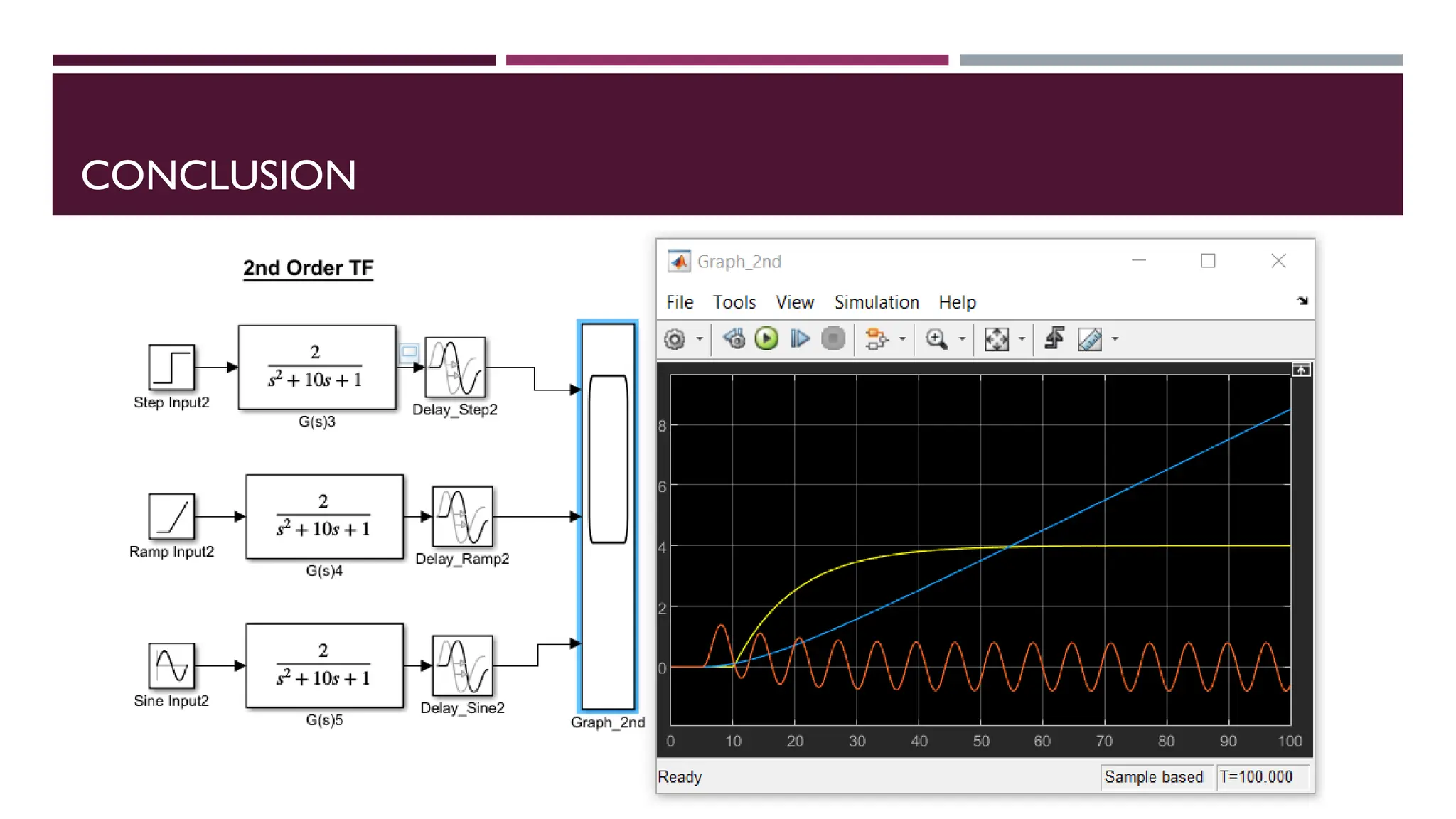Image resolution: width=1456 pixels, height=819 pixels.
Task: Select the Delay_Ramp2 block
Action: (x=462, y=516)
